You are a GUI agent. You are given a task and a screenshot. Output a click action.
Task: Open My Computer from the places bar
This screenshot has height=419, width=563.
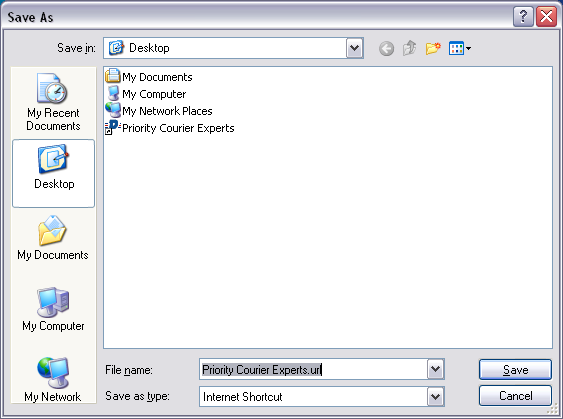(53, 309)
